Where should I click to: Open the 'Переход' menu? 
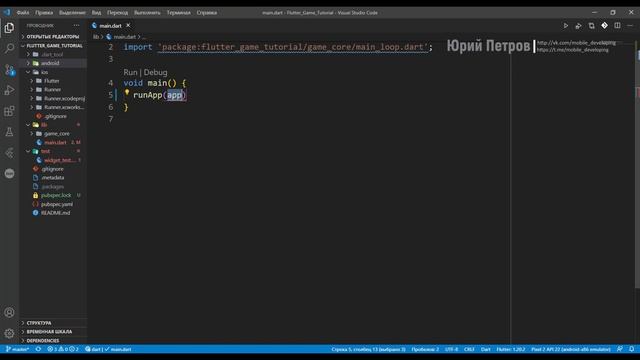click(118, 13)
